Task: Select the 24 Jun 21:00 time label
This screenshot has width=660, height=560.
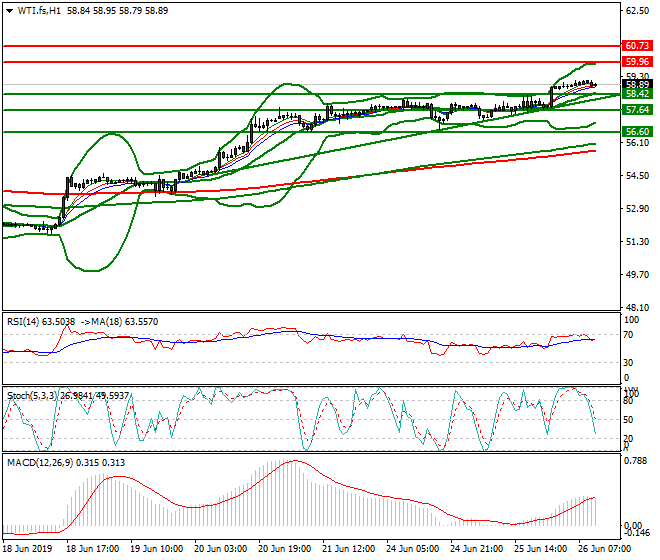Action: [476, 549]
